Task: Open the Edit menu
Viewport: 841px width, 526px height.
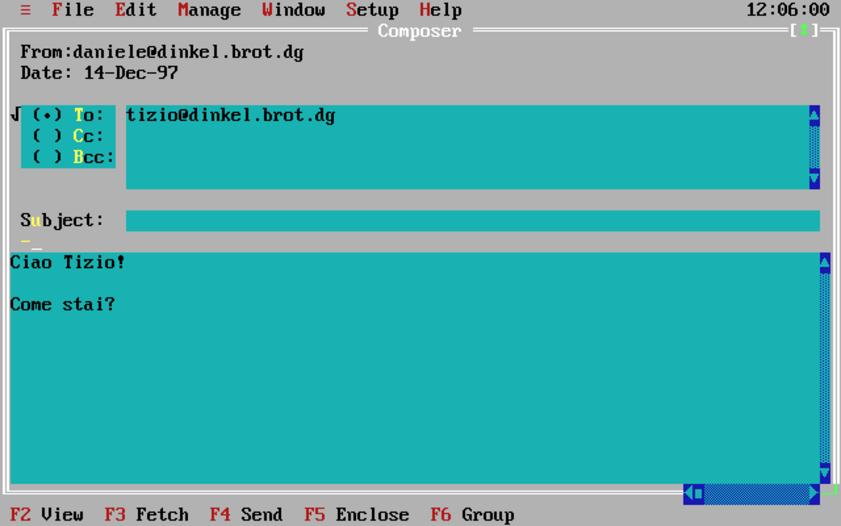Action: point(135,10)
